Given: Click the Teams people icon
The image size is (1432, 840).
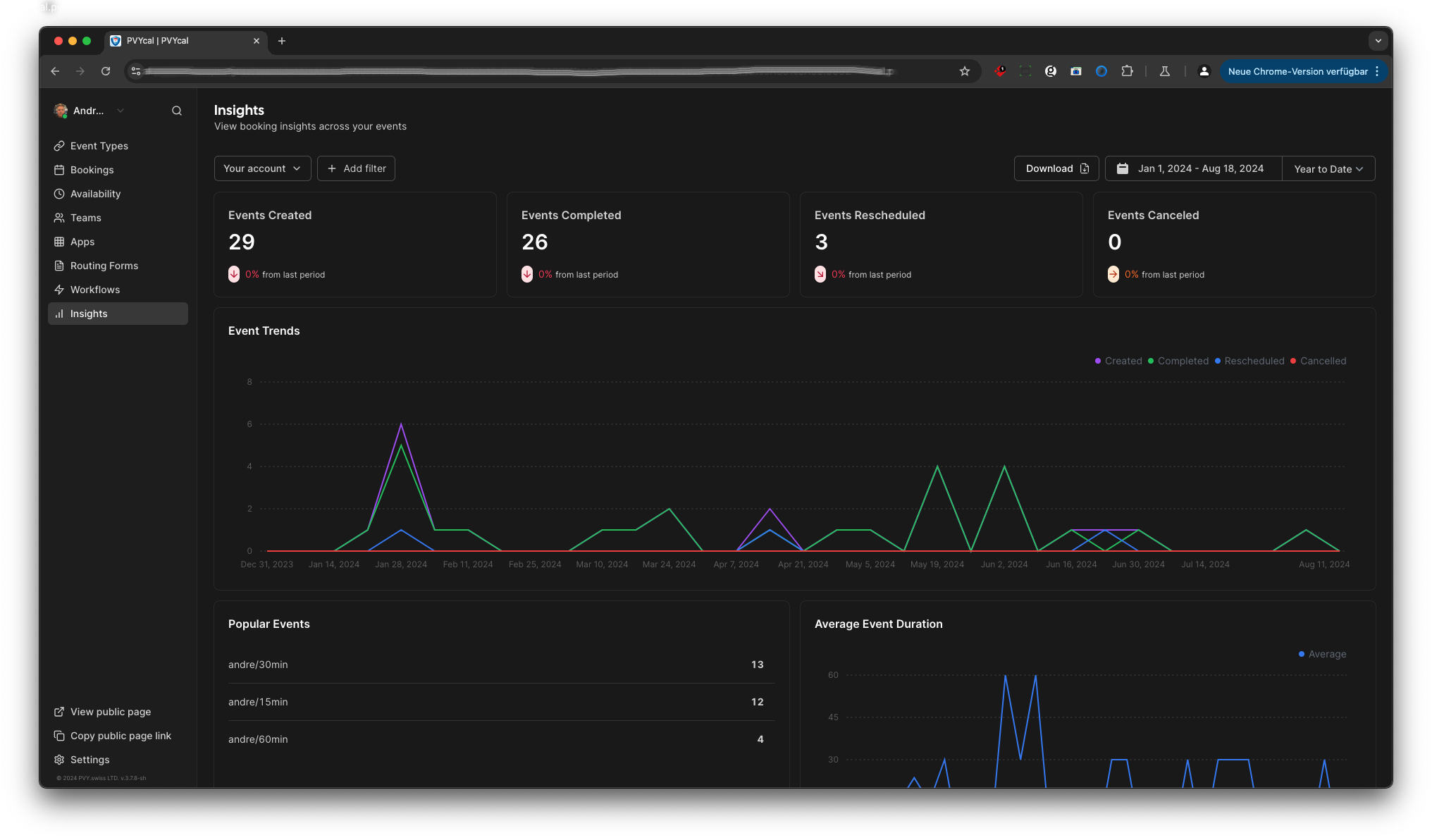Looking at the screenshot, I should coord(59,218).
